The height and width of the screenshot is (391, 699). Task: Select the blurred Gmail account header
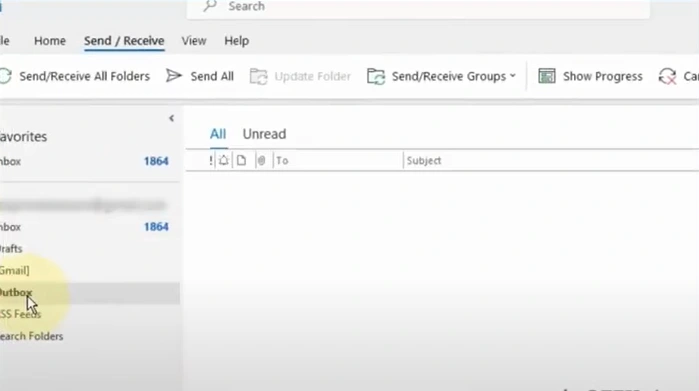83,205
